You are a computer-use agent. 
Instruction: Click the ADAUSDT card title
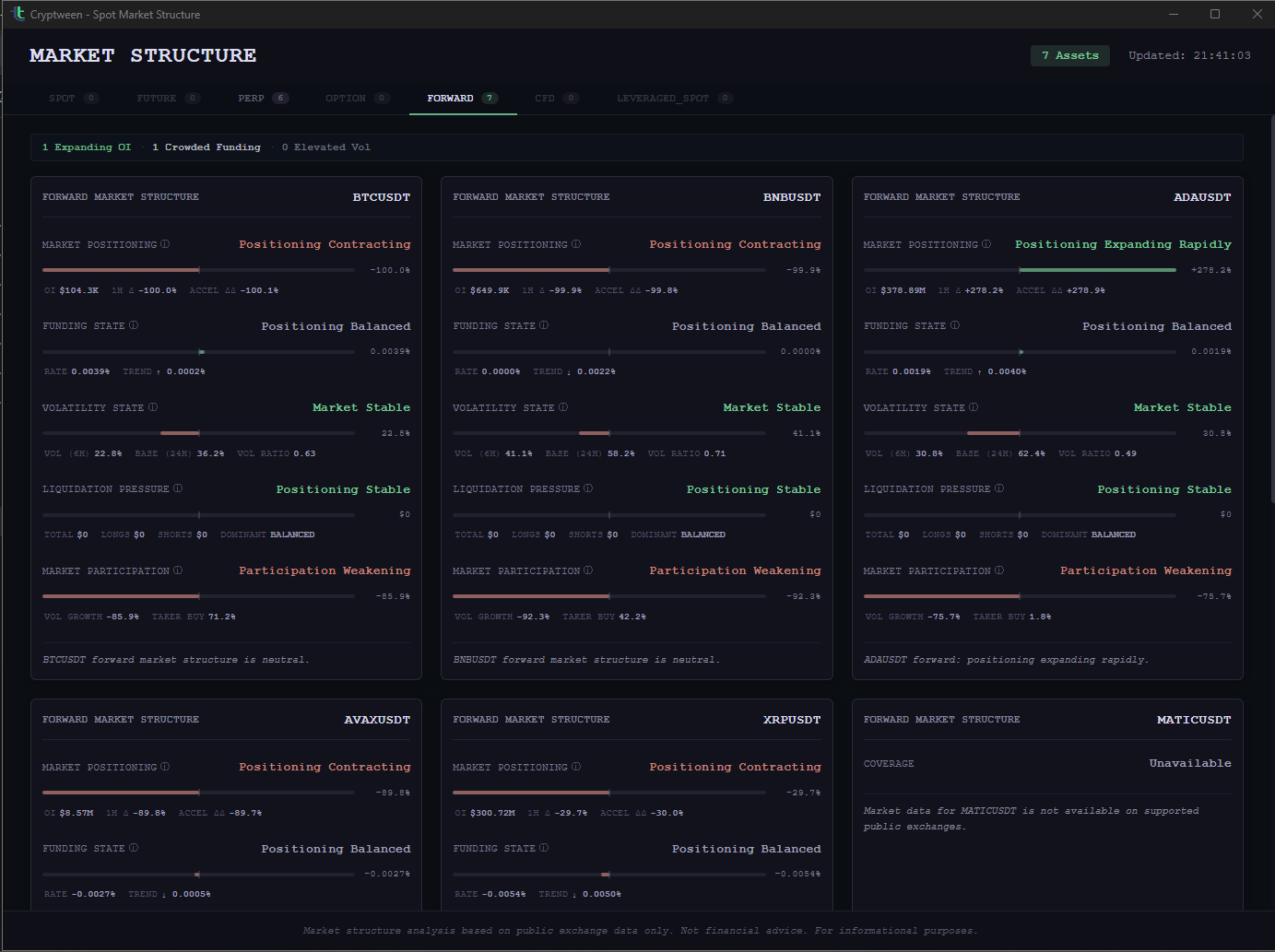(x=1202, y=197)
